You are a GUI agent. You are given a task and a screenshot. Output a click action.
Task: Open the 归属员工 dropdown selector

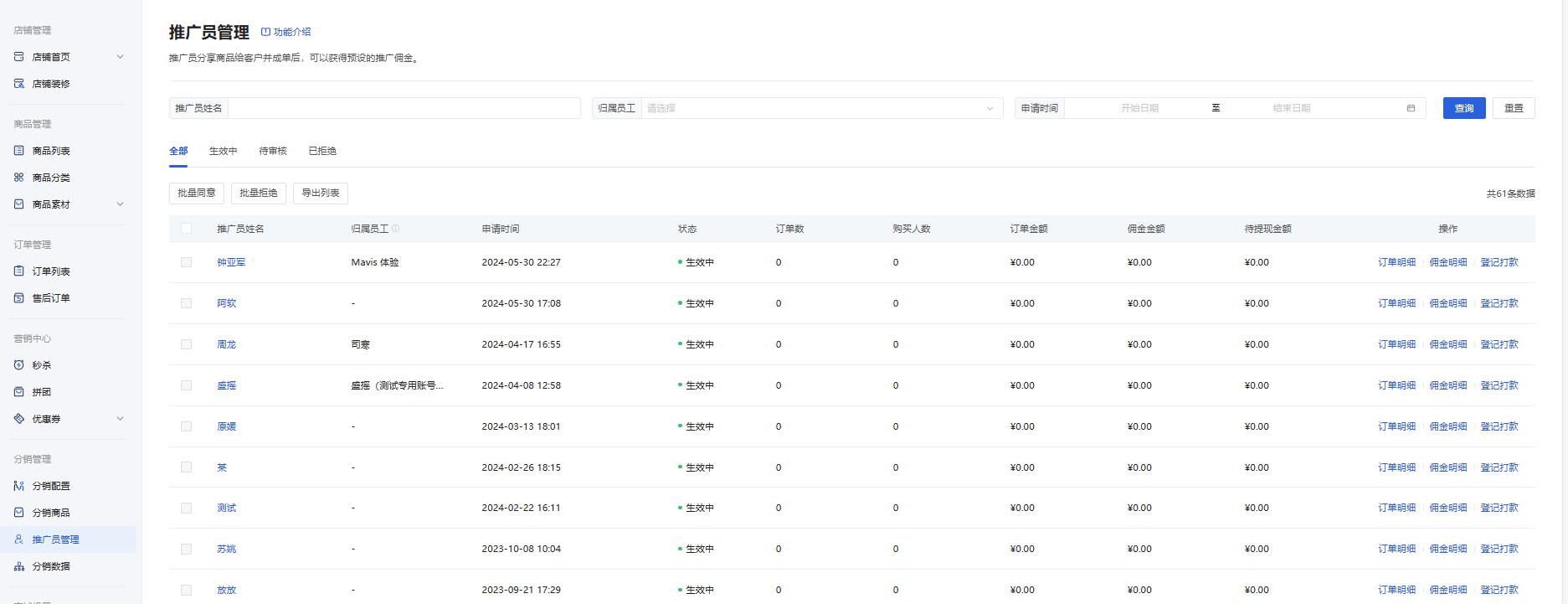pyautogui.click(x=821, y=108)
